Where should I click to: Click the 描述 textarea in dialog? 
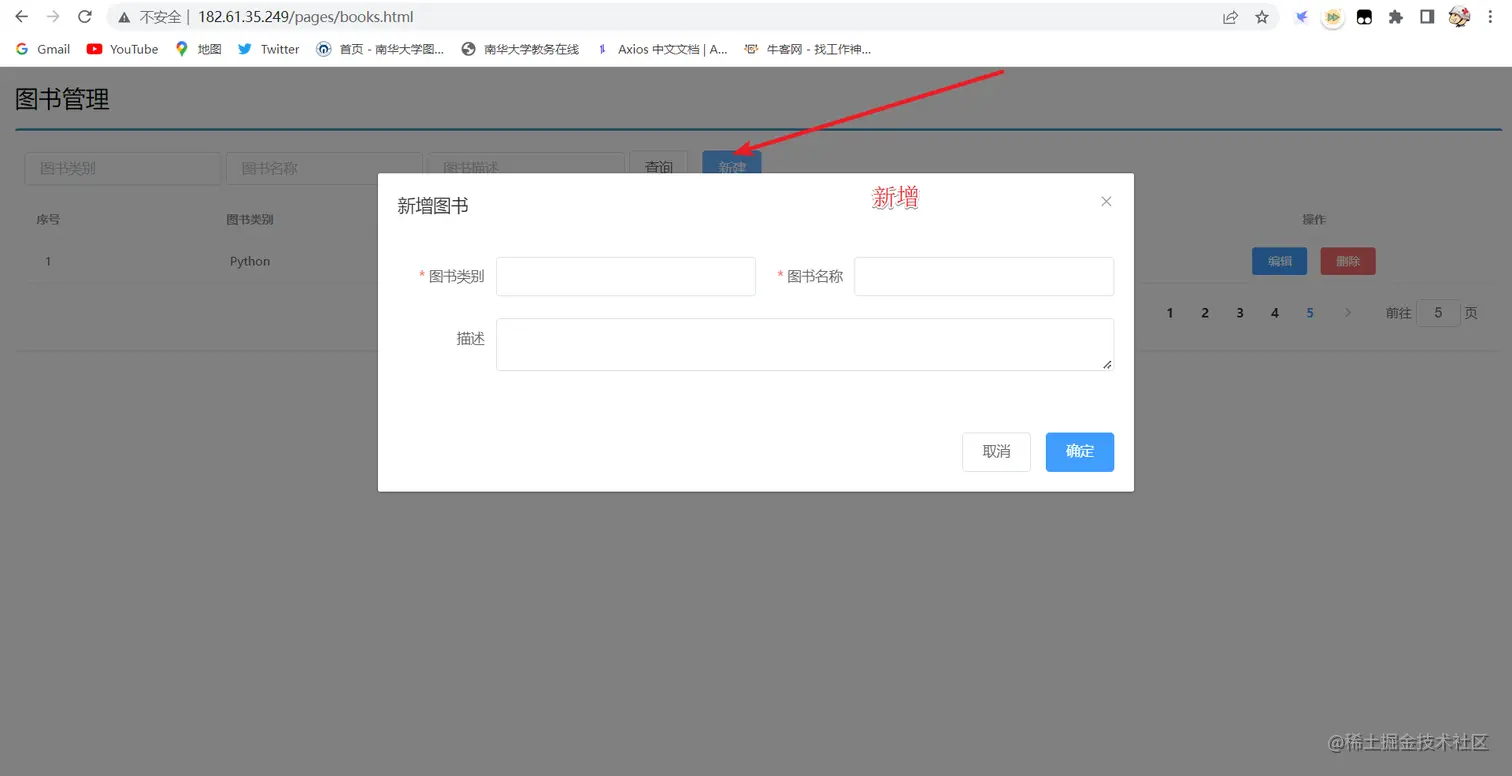pos(805,344)
